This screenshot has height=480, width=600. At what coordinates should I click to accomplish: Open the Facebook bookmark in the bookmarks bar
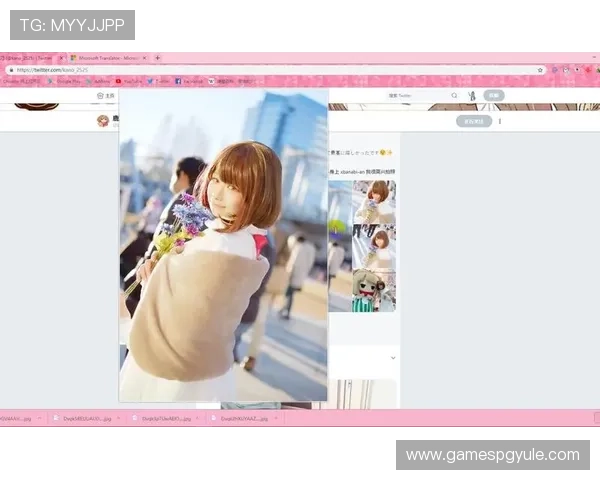point(190,81)
